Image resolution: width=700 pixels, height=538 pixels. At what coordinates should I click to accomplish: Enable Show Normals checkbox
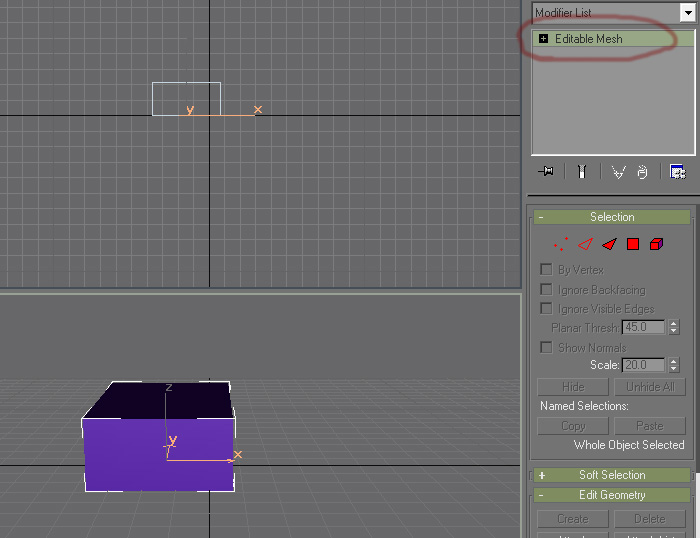pyautogui.click(x=546, y=347)
